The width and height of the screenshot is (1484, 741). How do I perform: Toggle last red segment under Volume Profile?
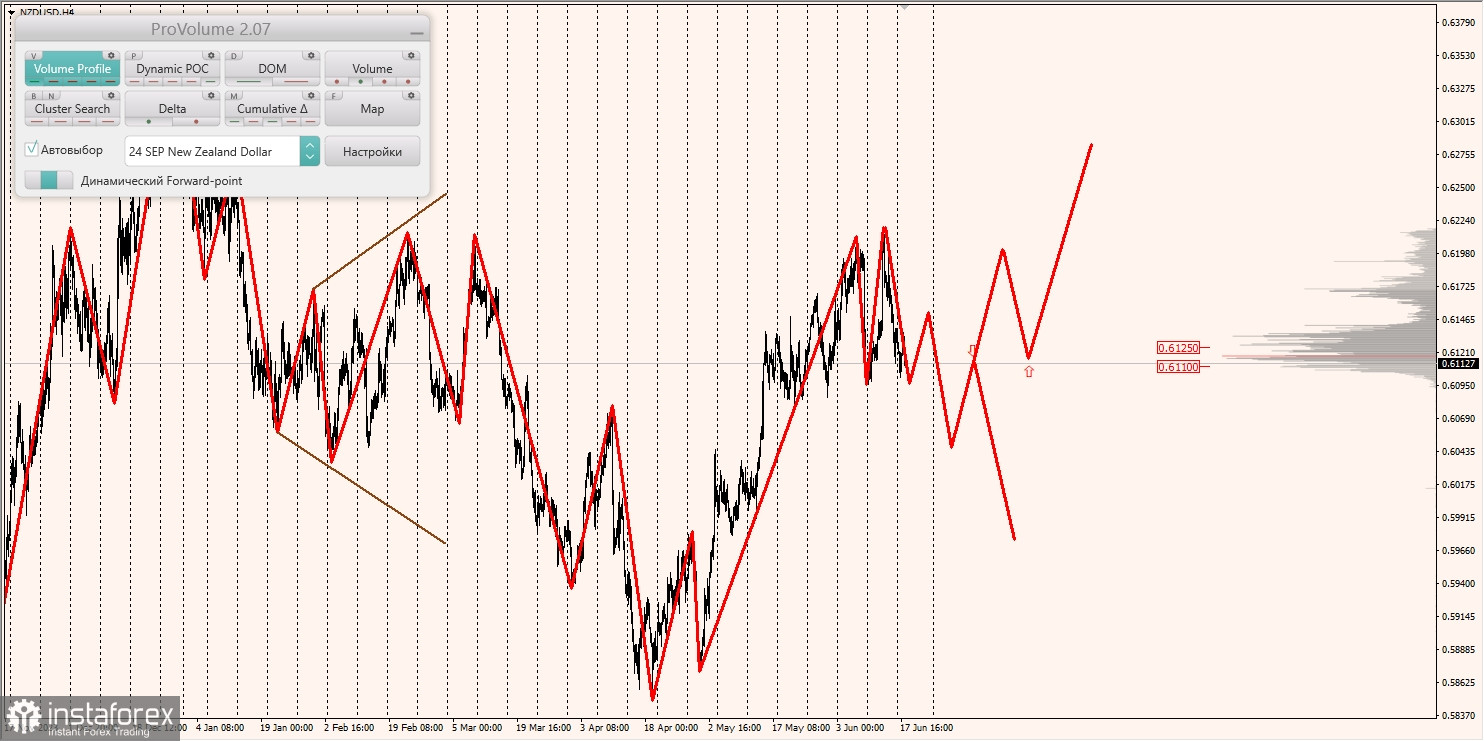110,82
